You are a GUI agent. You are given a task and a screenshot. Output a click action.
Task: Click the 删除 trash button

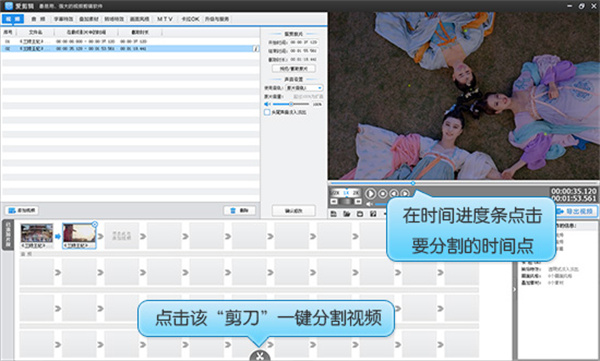(x=240, y=211)
